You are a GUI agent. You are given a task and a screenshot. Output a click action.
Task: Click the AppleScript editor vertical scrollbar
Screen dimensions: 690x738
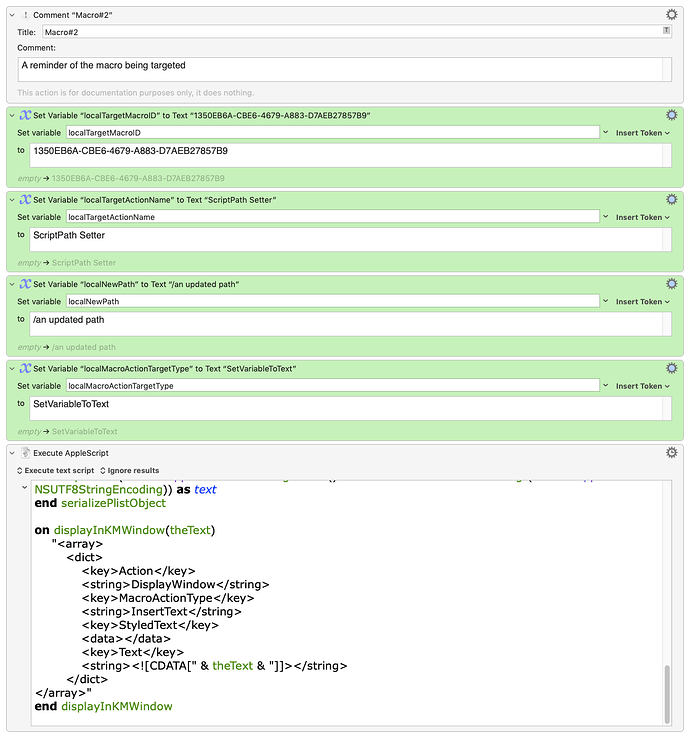[667, 690]
